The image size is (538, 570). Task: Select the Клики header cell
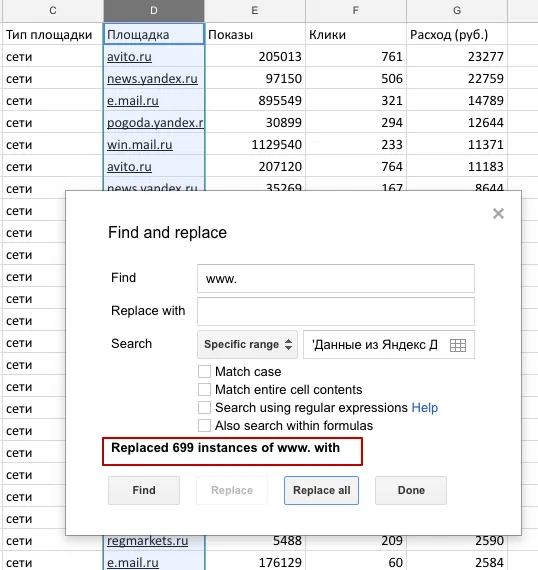(x=356, y=34)
